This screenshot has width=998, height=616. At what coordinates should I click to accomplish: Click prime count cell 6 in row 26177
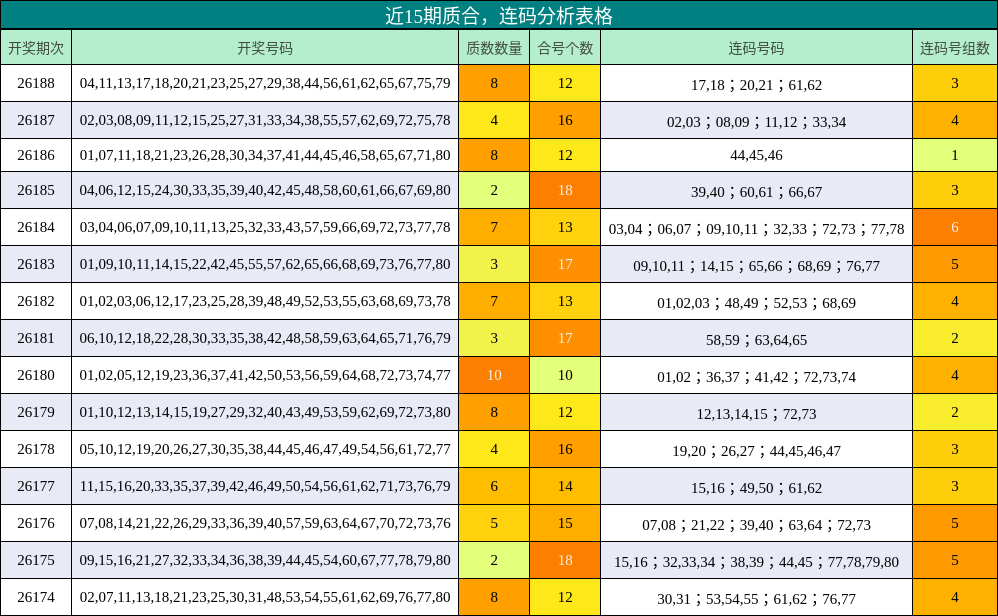tap(494, 486)
